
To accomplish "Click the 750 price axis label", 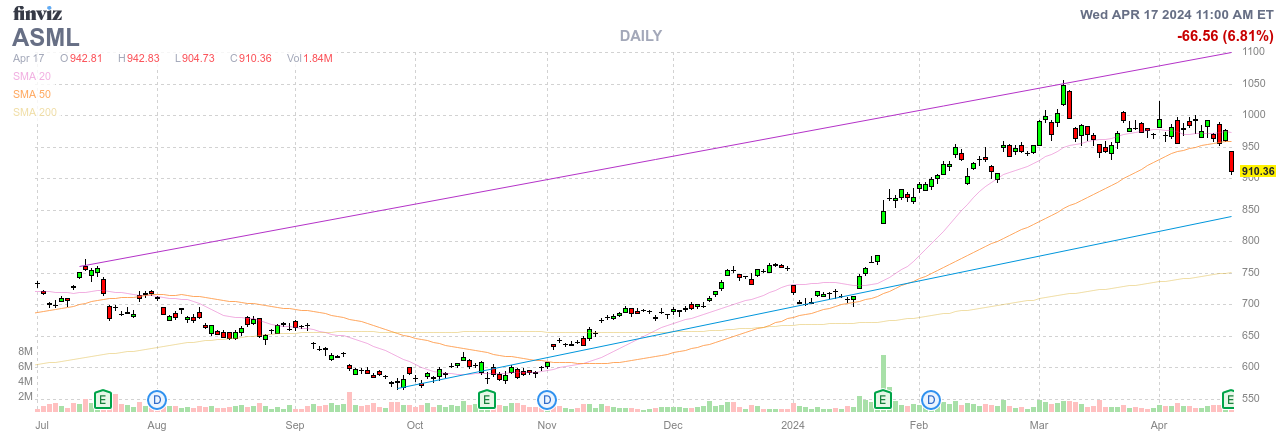I will pyautogui.click(x=1252, y=272).
